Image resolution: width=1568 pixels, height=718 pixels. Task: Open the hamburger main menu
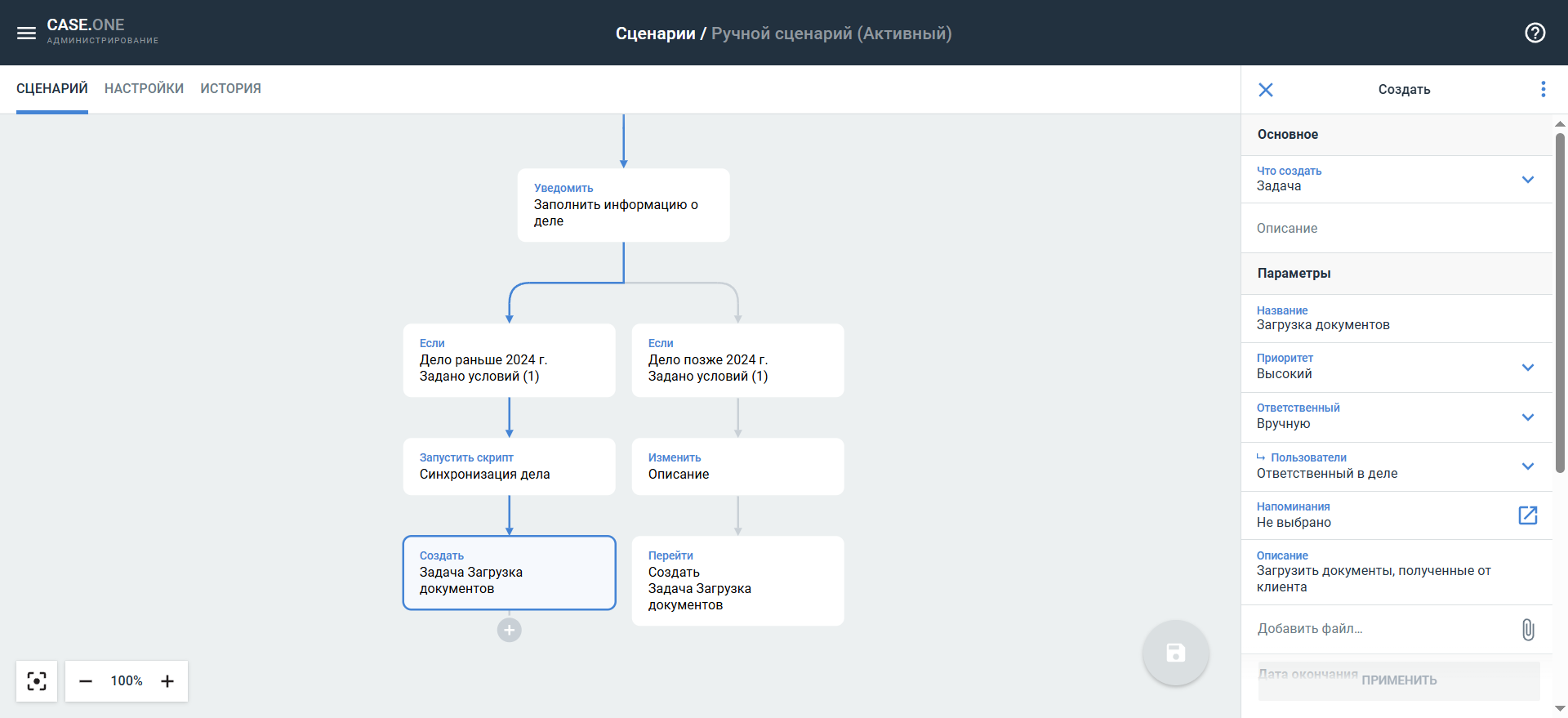pos(26,33)
